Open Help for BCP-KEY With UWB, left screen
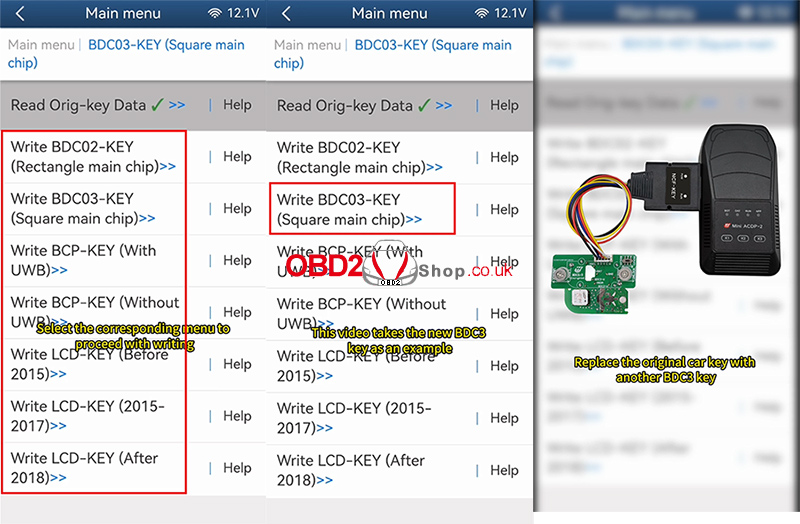The image size is (800, 524). [237, 260]
